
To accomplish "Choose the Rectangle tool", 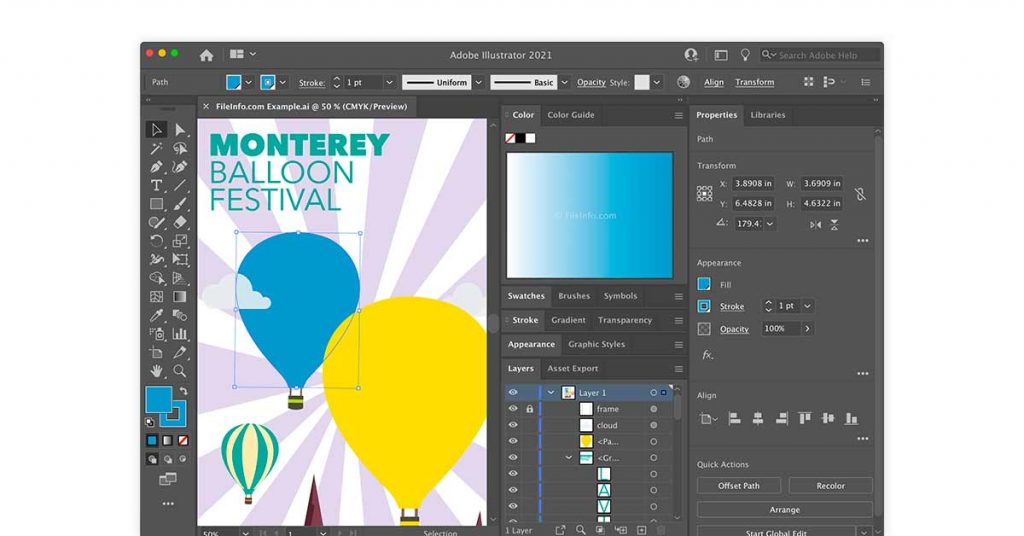I will click(157, 204).
